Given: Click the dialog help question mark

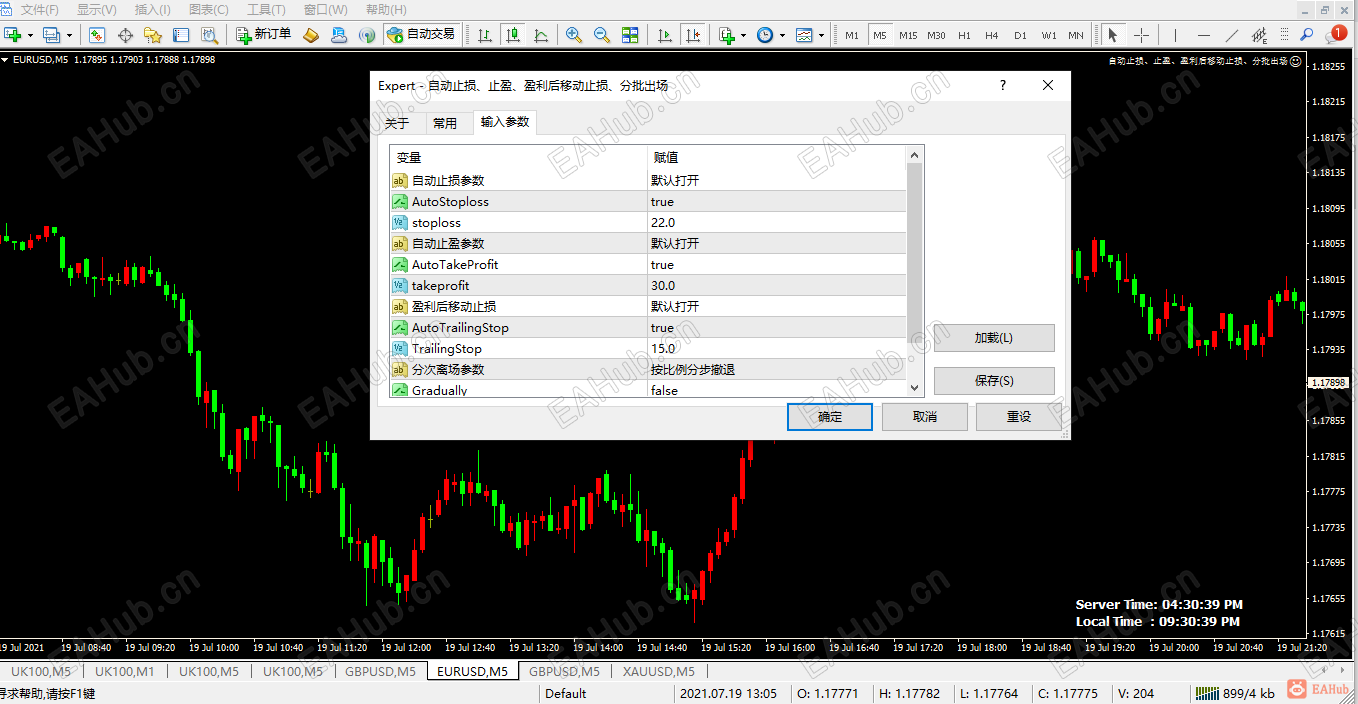Looking at the screenshot, I should 1003,86.
